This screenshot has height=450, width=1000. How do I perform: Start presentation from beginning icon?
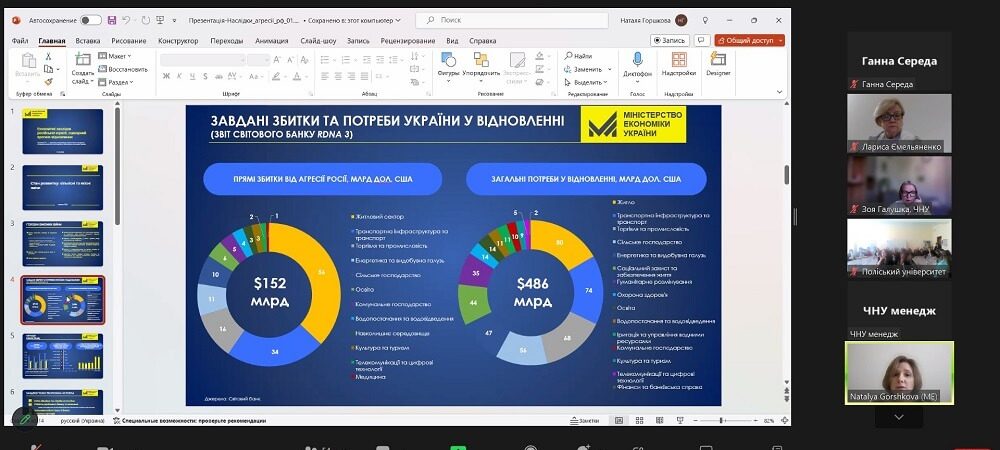pyautogui.click(x=160, y=20)
